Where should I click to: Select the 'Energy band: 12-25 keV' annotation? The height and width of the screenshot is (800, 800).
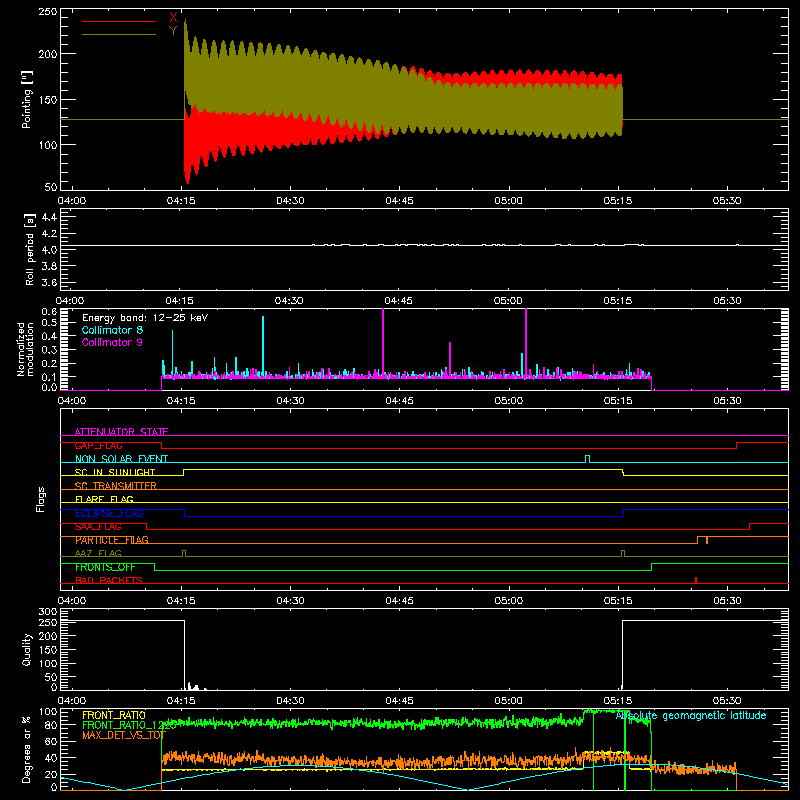145,318
